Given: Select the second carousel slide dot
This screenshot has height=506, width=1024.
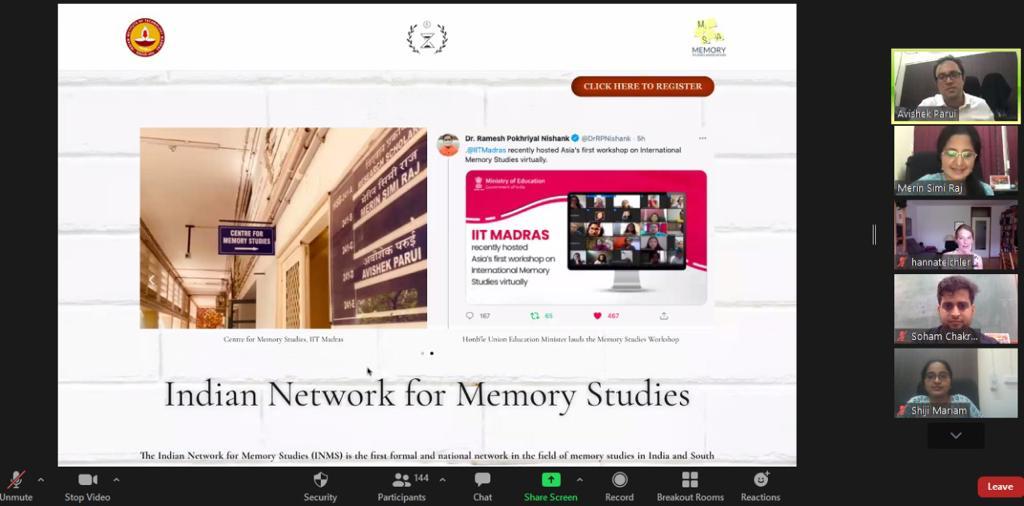Looking at the screenshot, I should coord(432,353).
